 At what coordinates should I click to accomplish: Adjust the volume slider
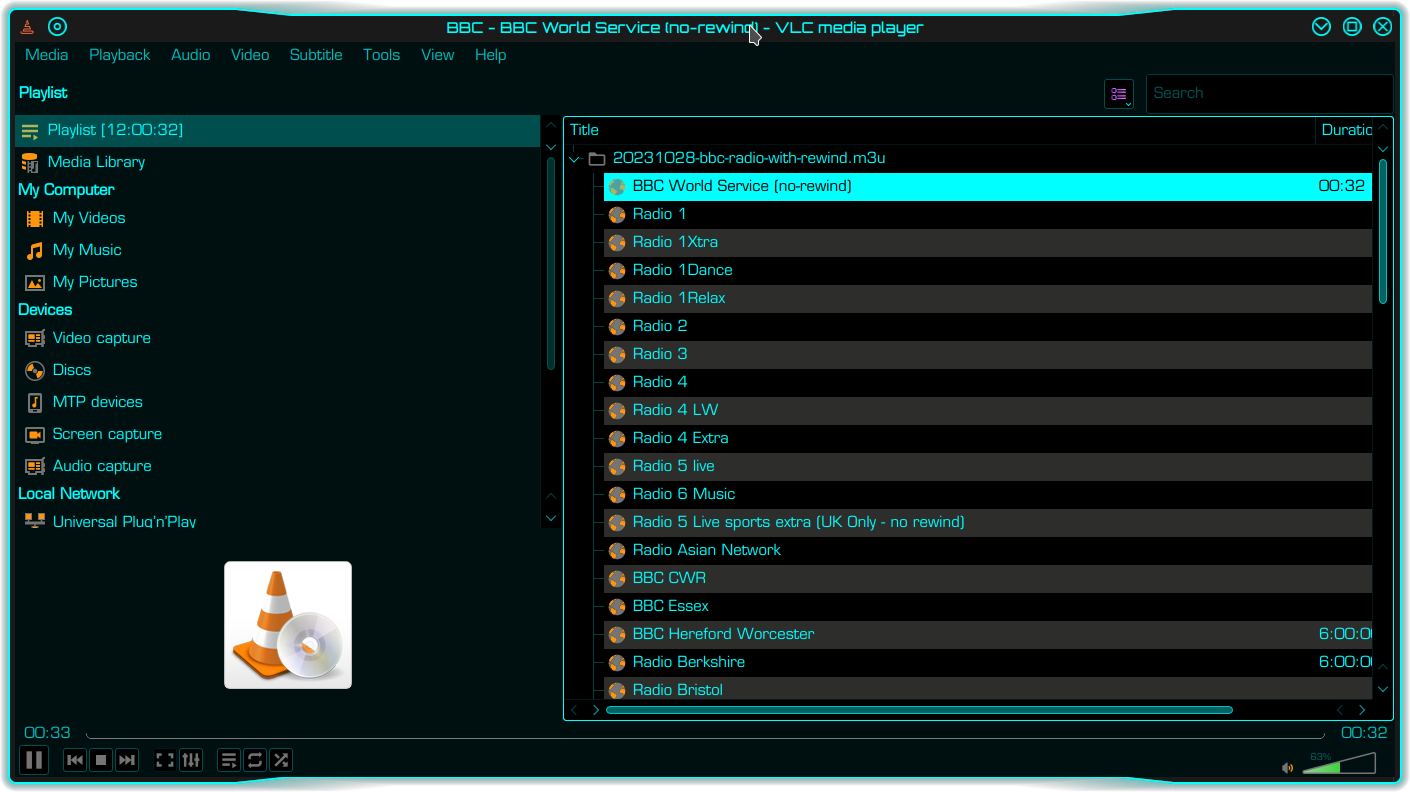pos(1339,763)
